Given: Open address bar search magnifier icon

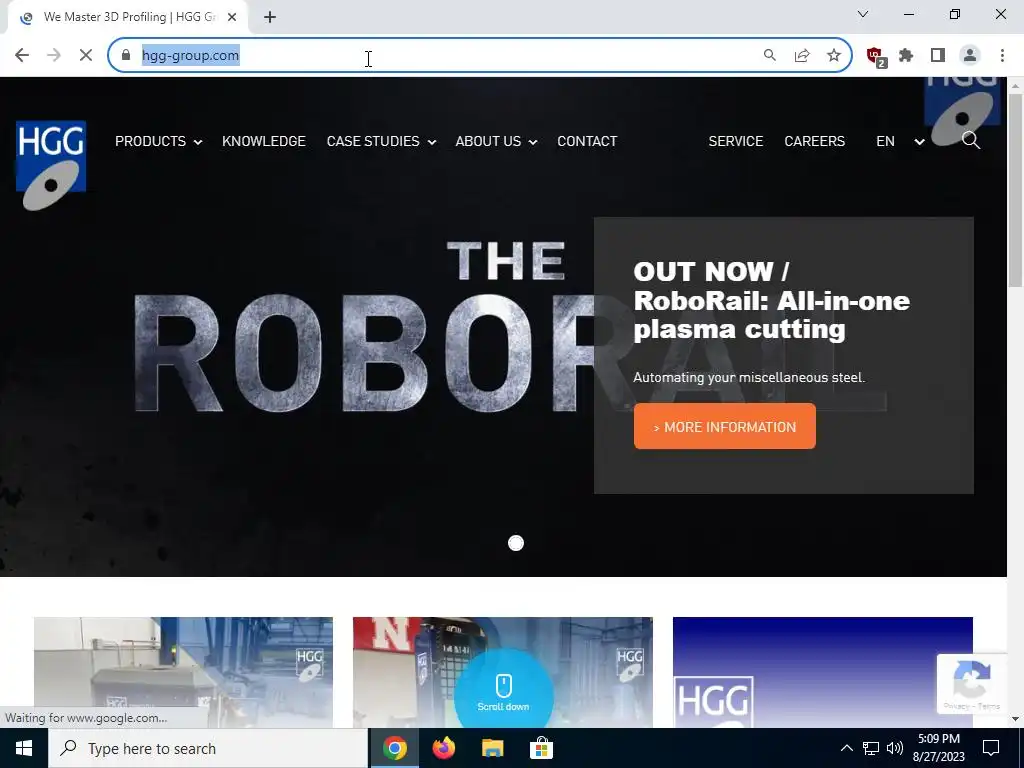Looking at the screenshot, I should coord(770,56).
